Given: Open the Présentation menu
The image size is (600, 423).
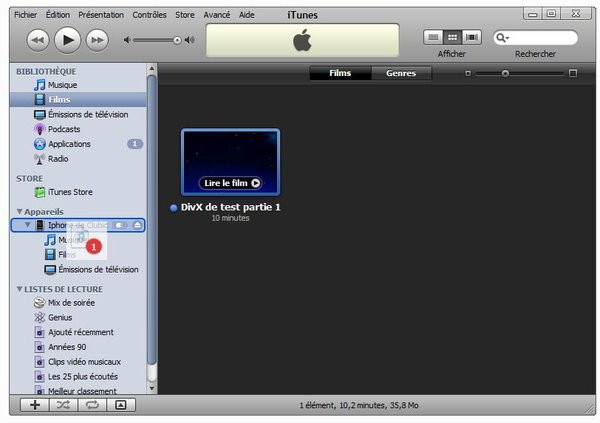Looking at the screenshot, I should tap(101, 15).
